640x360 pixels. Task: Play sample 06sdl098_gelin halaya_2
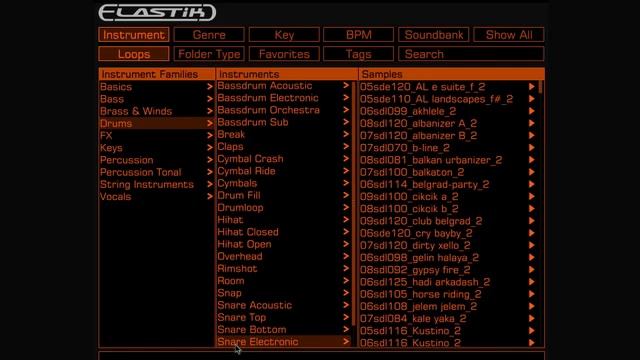point(531,258)
